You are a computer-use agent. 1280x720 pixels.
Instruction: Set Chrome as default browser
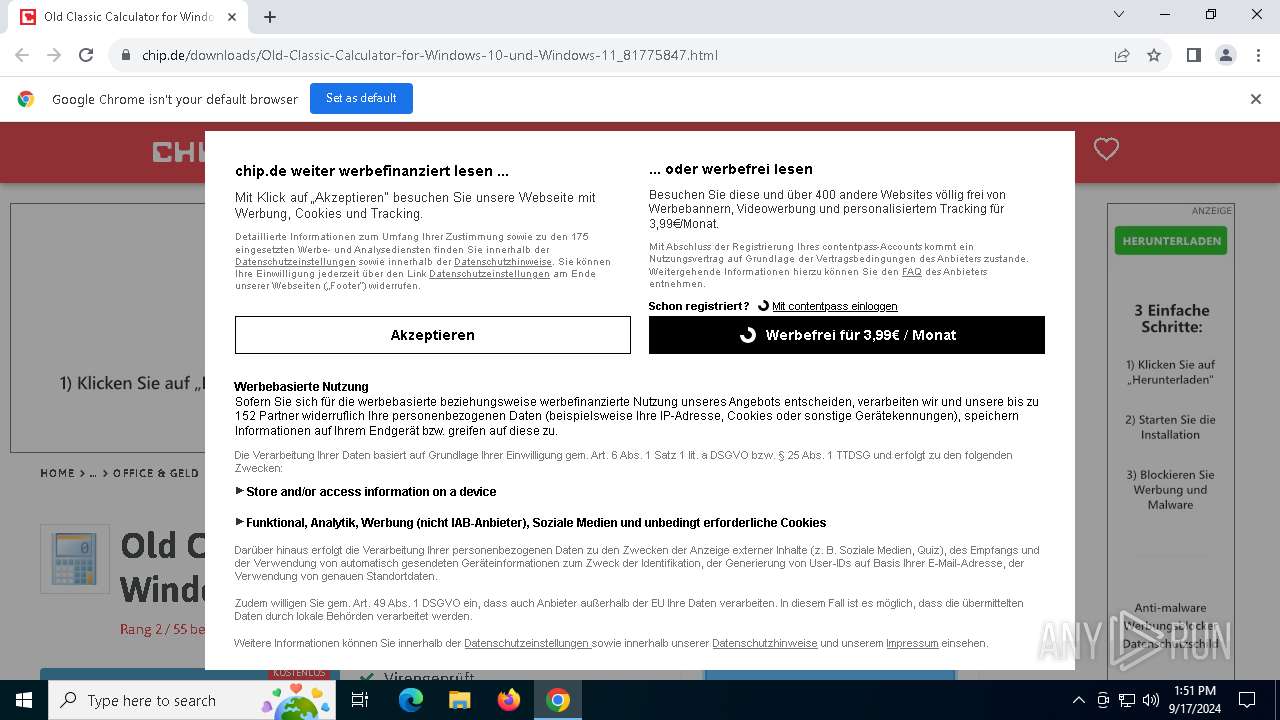(361, 98)
